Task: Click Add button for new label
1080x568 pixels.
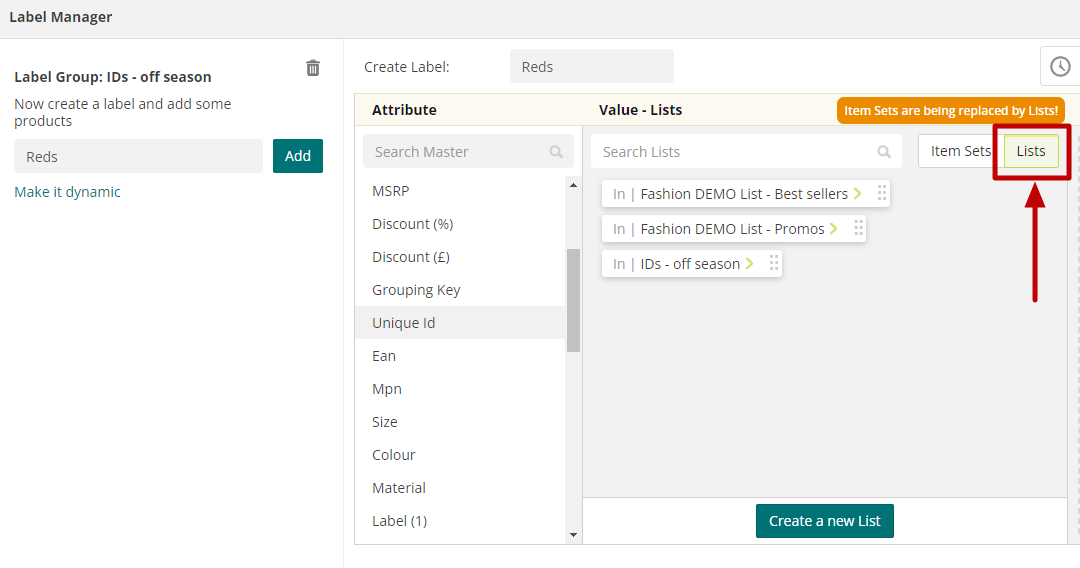Action: click(x=298, y=156)
